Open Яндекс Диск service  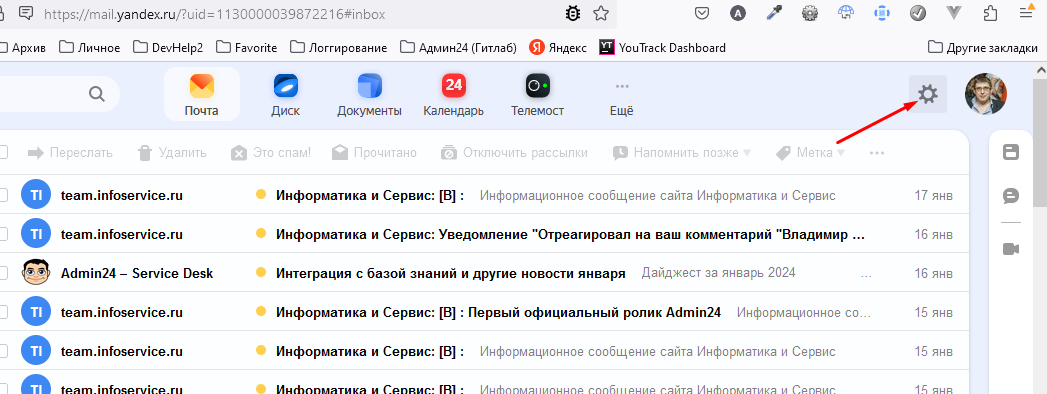point(285,95)
